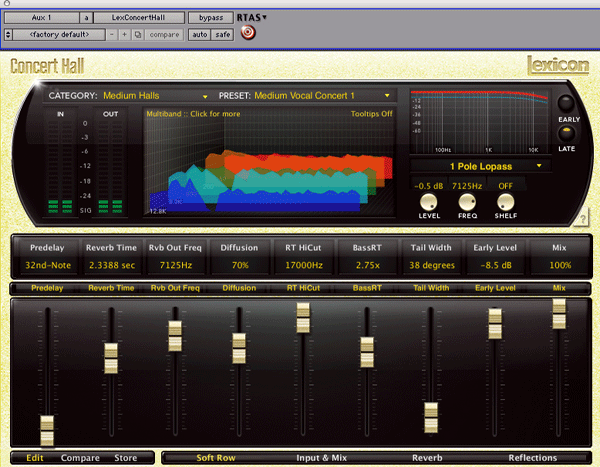Click the Mix slider handle
600x467 pixels.
[x=559, y=314]
